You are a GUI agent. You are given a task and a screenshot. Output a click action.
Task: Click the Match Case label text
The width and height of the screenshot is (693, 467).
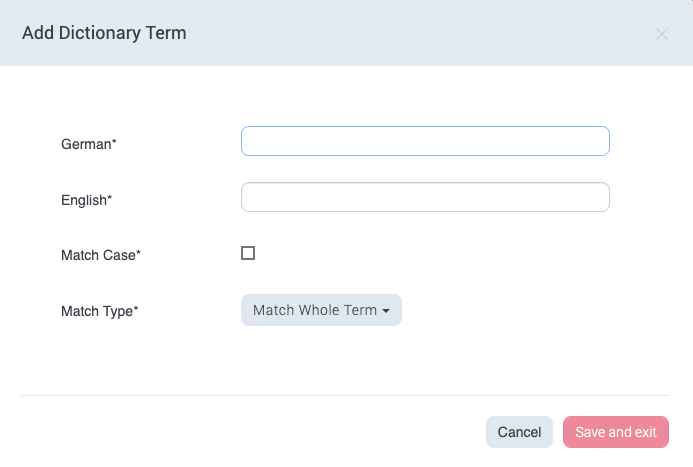coord(97,255)
